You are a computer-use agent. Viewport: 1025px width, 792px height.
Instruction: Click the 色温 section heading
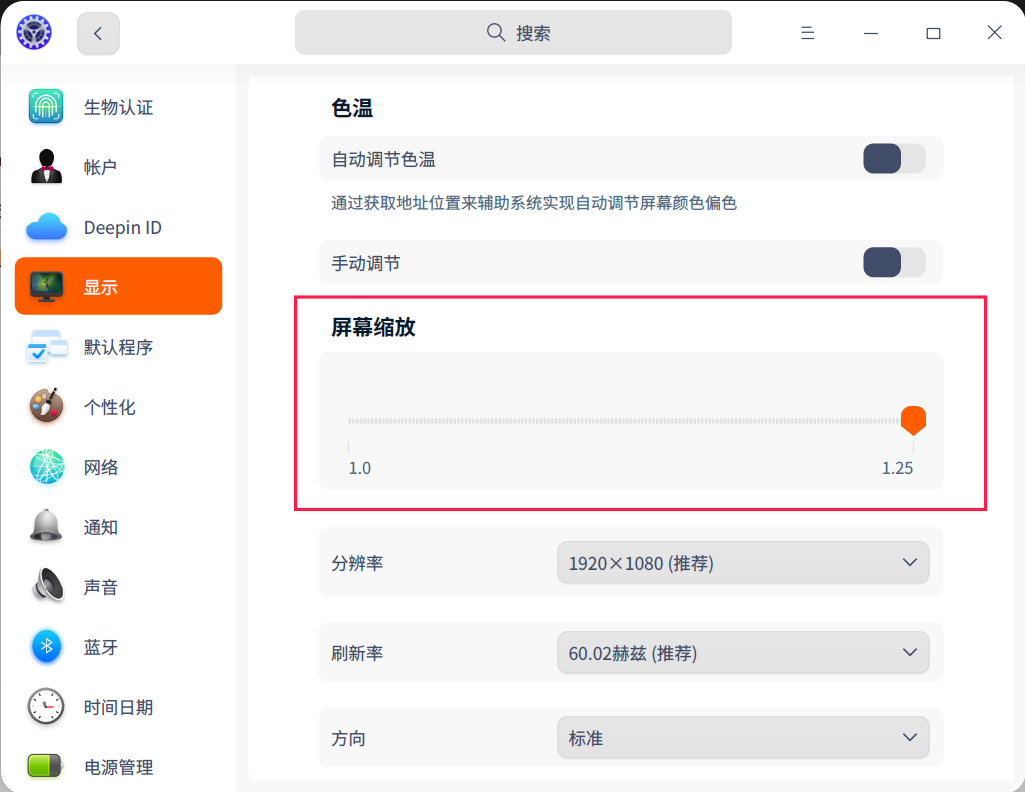tap(352, 108)
